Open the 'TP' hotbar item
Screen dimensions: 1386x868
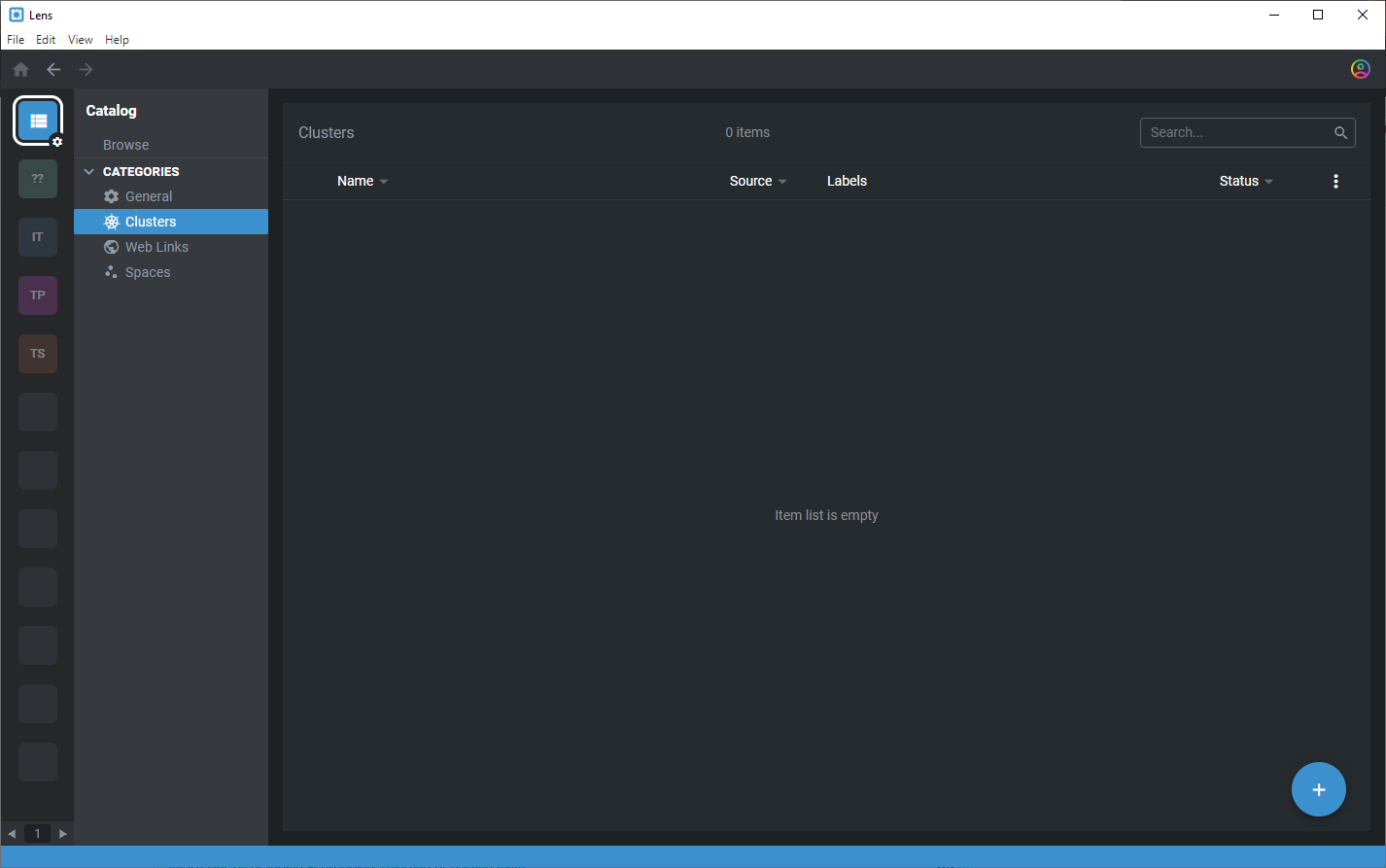pyautogui.click(x=38, y=295)
